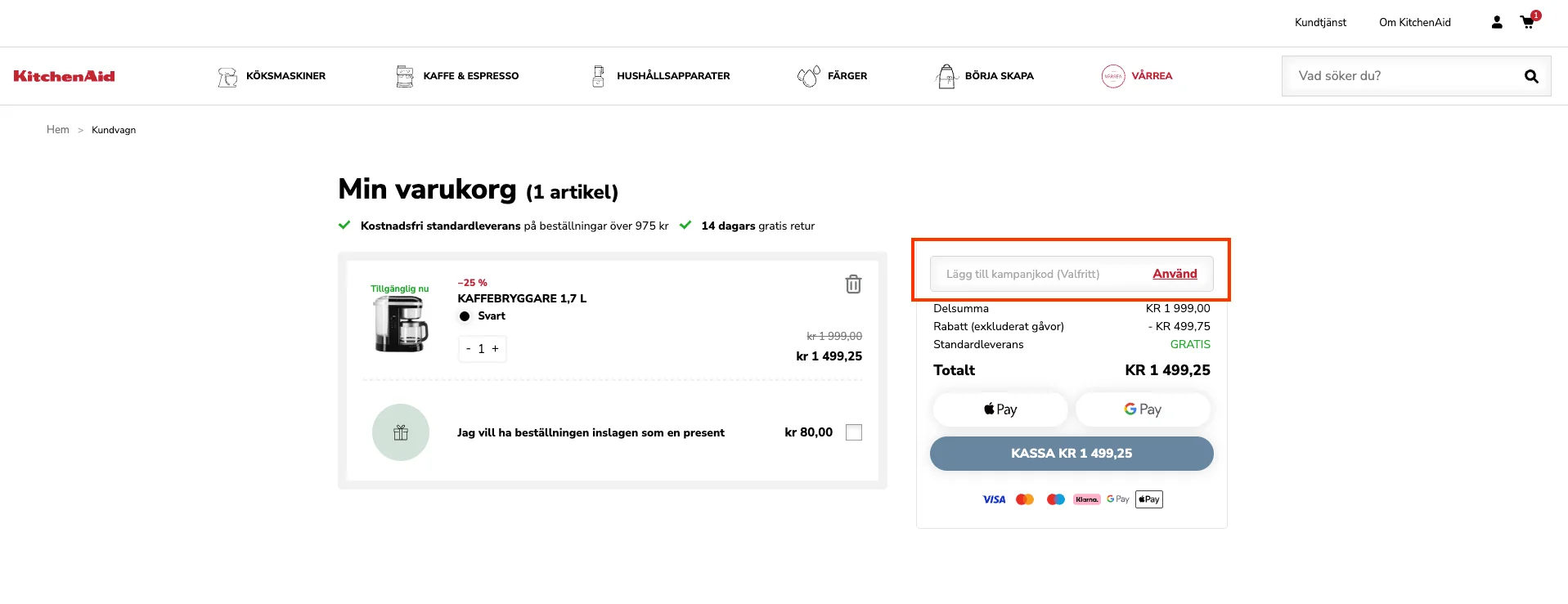Open the Köksmaskiner menu
The width and height of the screenshot is (1568, 604).
285,76
